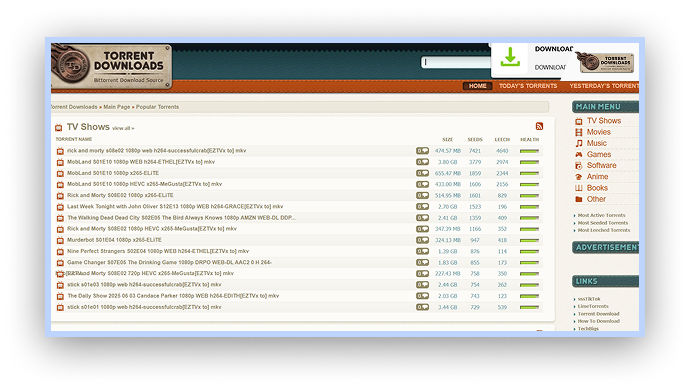Image resolution: width=690 pixels, height=390 pixels.
Task: Click comment bubble for rick and morty s08e02 successfulcrab
Action: pyautogui.click(x=422, y=151)
